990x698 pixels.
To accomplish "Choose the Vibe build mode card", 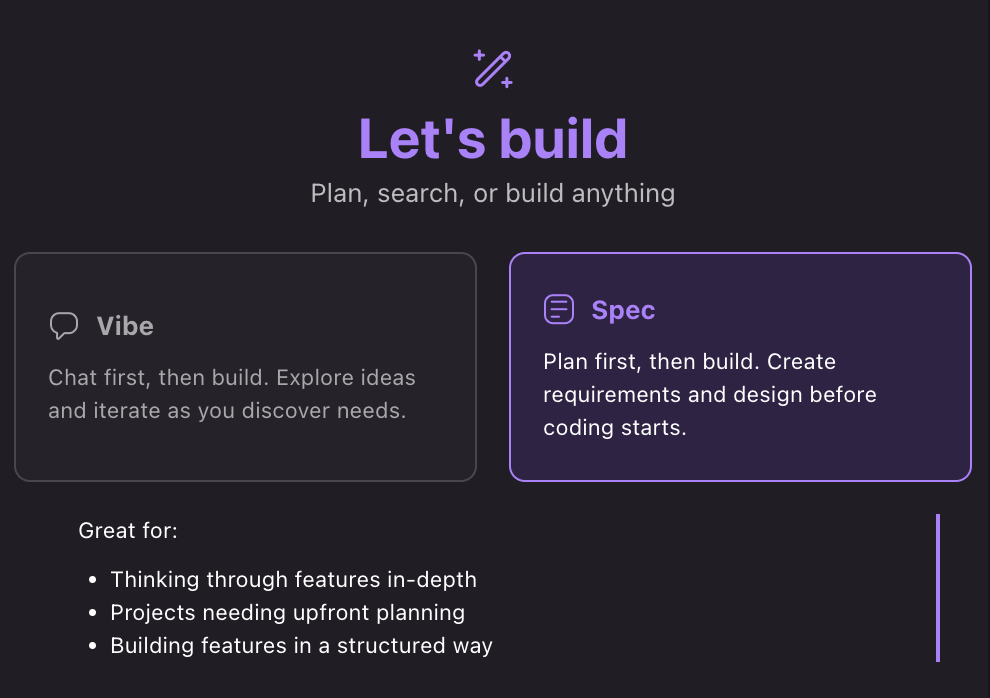I will tap(245, 366).
